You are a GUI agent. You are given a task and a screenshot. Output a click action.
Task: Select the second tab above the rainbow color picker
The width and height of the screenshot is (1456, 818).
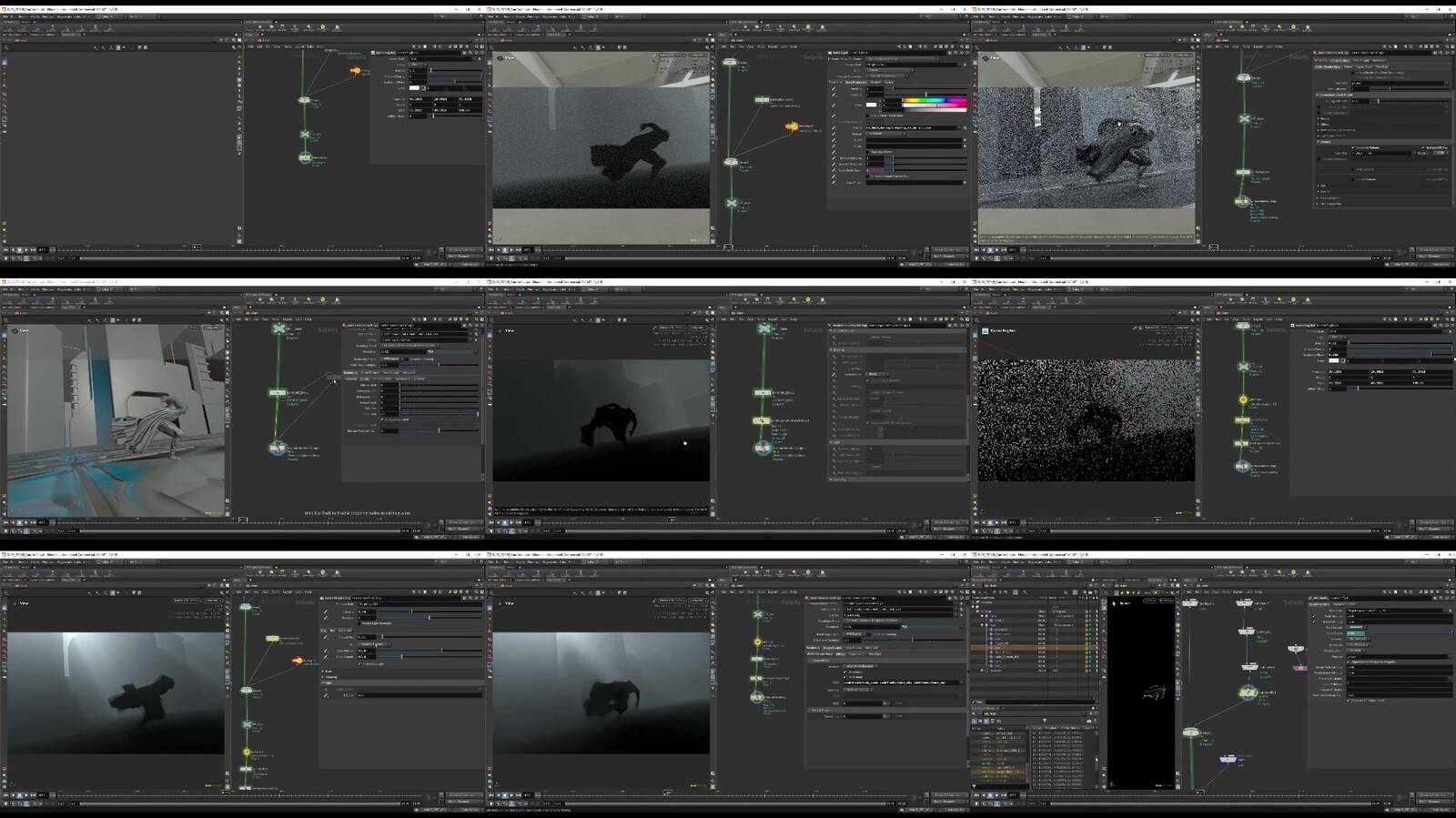(x=858, y=82)
